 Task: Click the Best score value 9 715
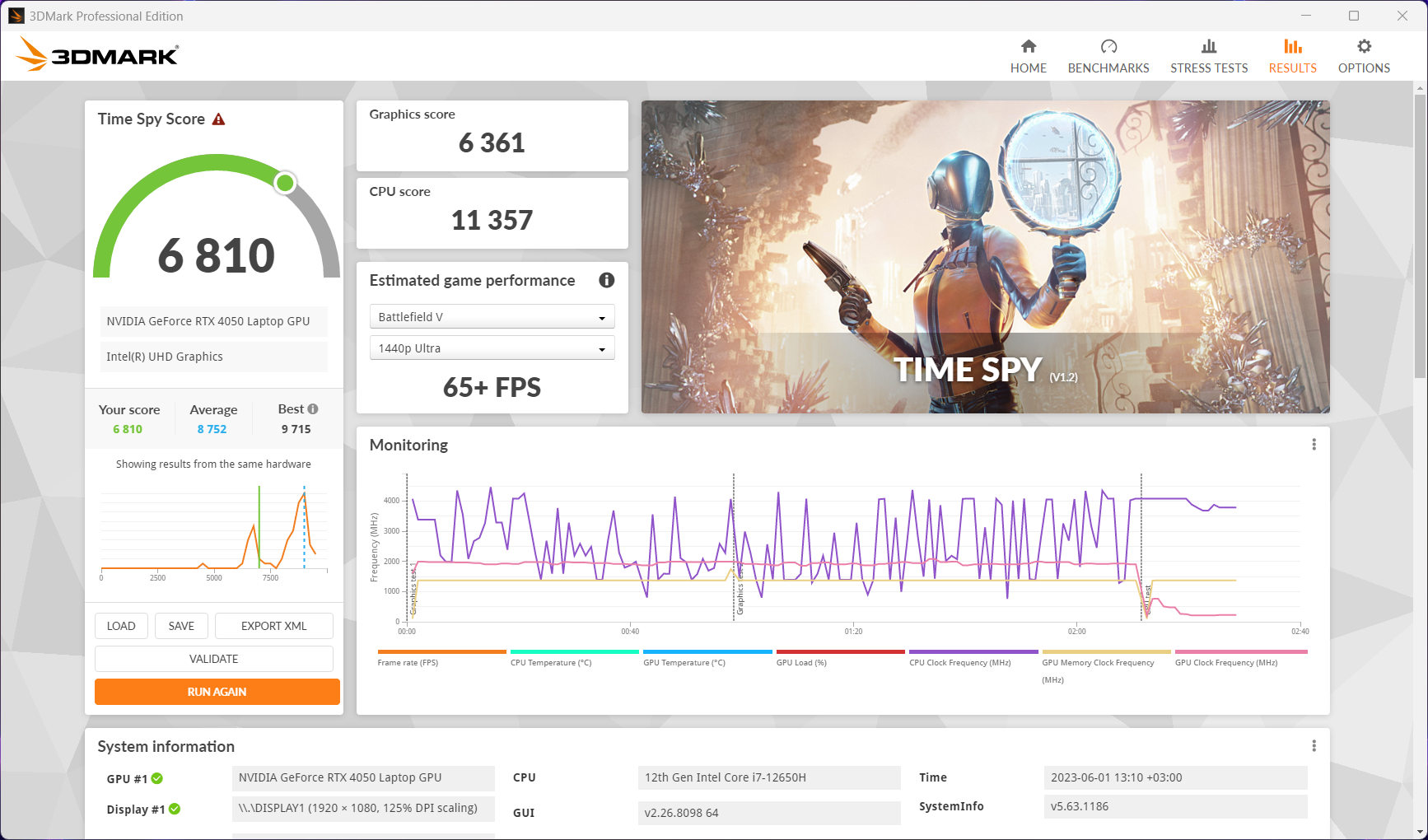pyautogui.click(x=296, y=429)
